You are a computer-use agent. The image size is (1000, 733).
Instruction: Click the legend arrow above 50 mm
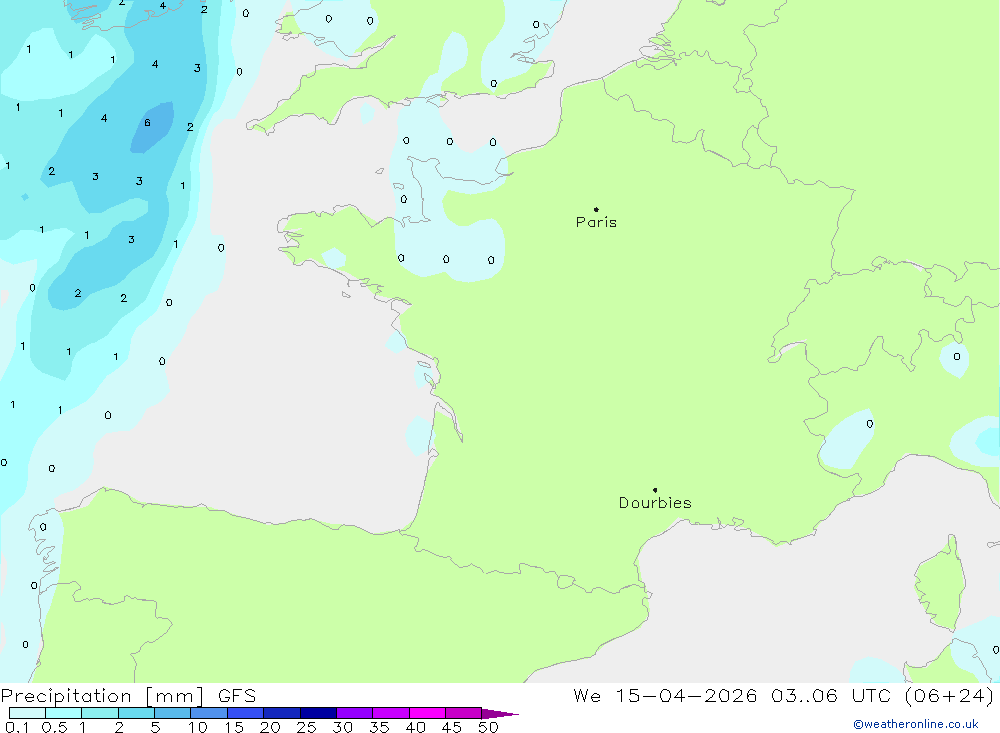tap(499, 714)
